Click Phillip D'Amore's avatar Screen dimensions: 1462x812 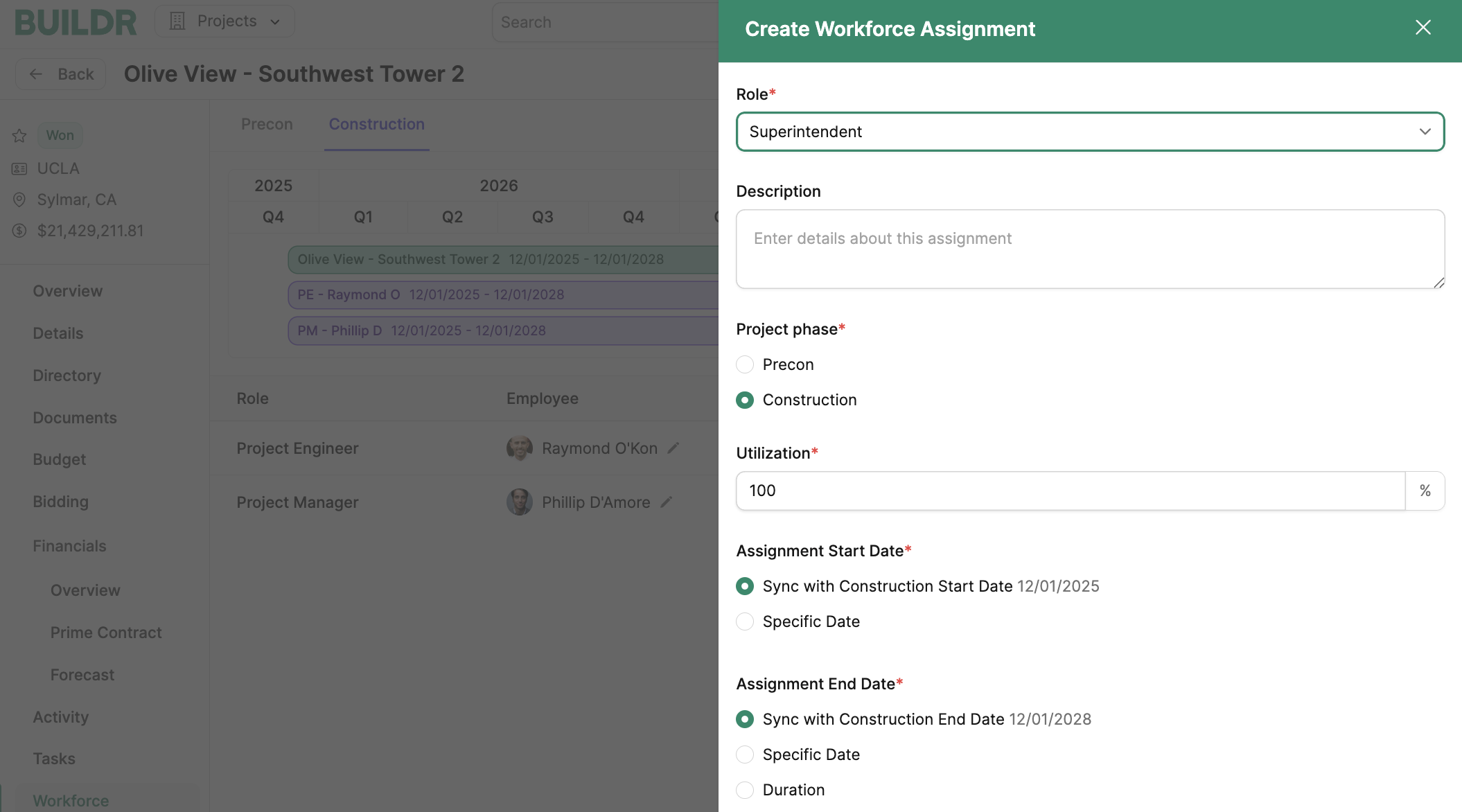[x=520, y=502]
